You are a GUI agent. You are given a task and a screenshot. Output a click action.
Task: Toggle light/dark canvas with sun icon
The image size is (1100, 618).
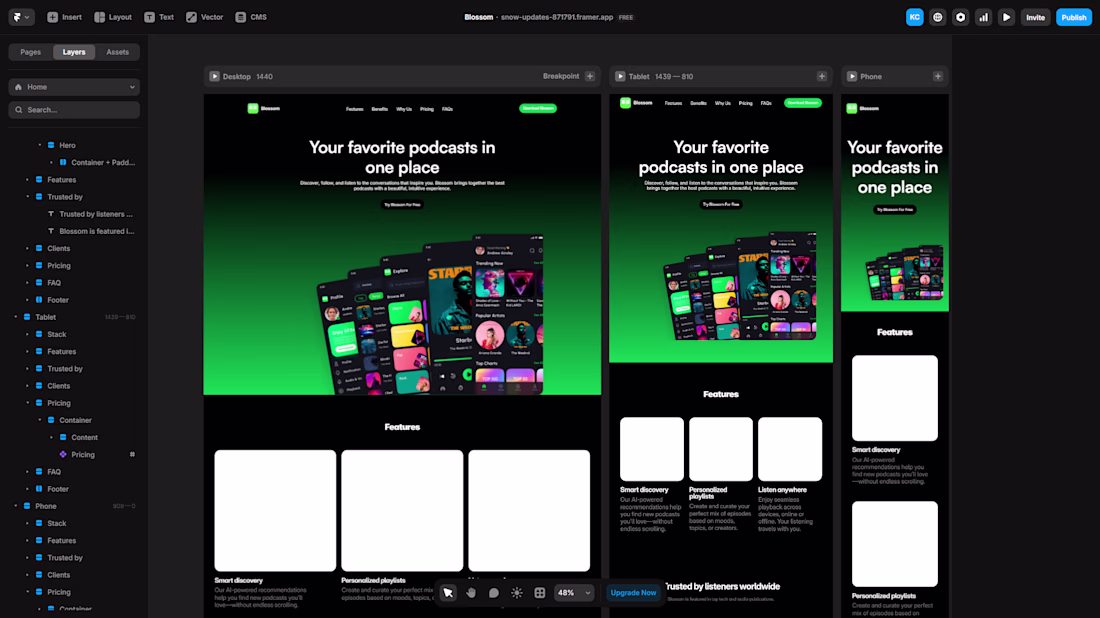517,593
